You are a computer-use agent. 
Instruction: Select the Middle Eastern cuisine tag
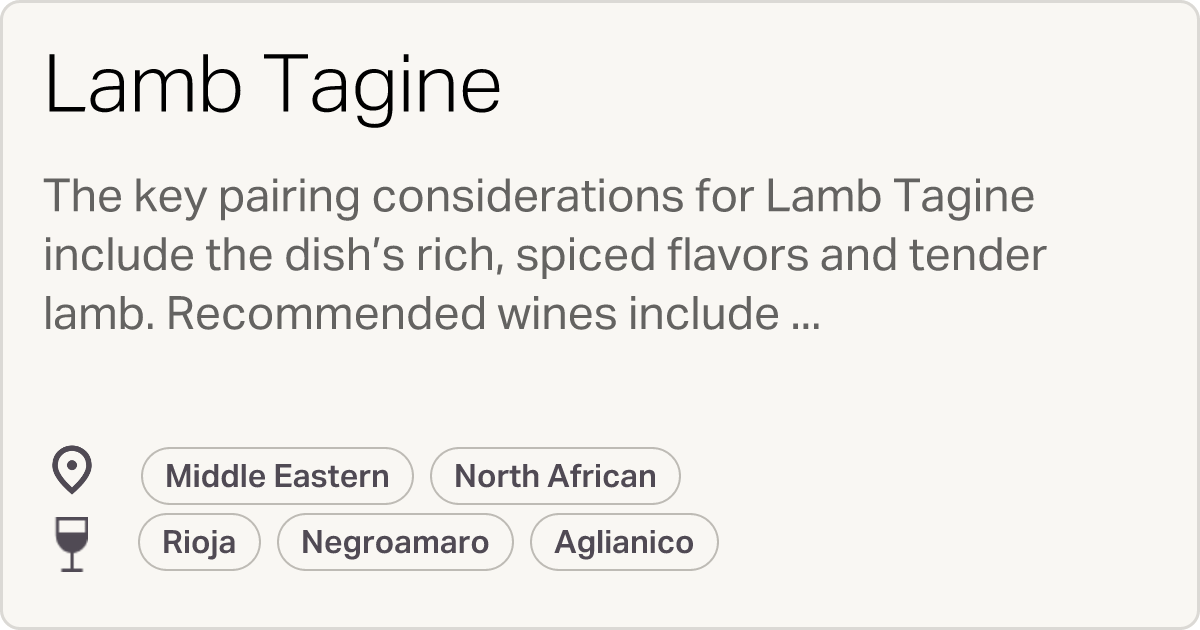277,475
